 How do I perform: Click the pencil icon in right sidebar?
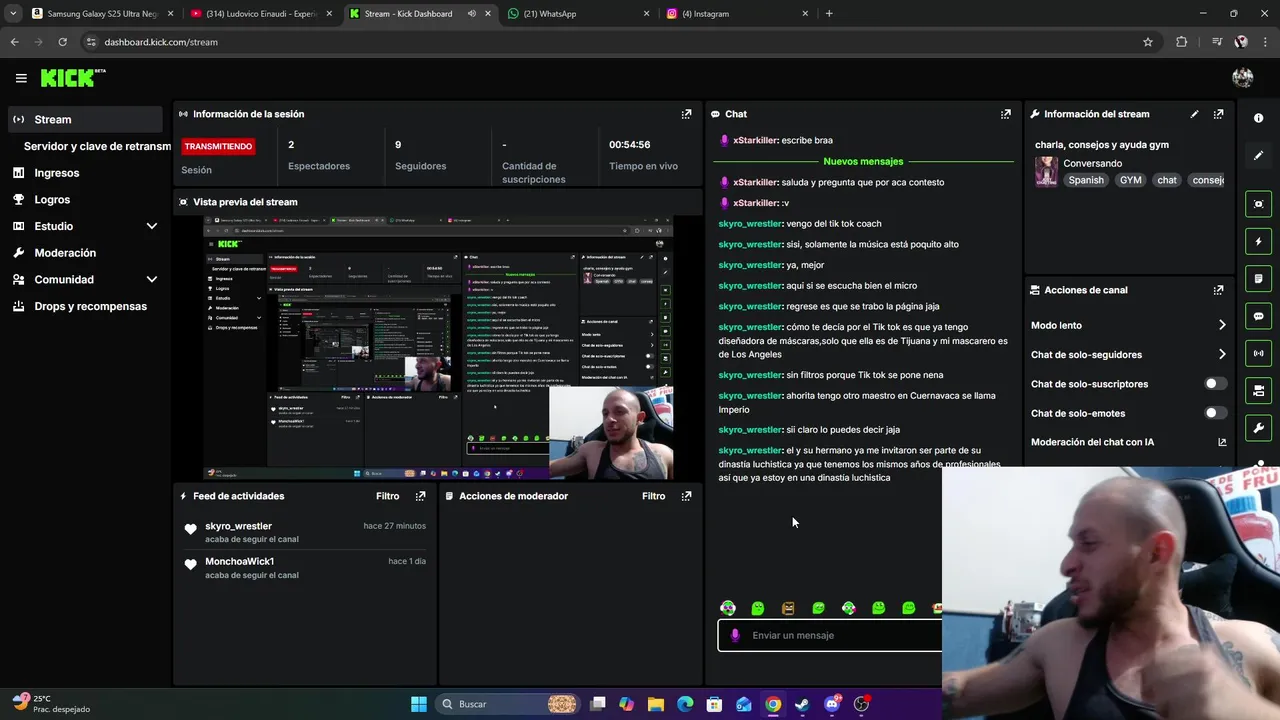[x=1258, y=156]
